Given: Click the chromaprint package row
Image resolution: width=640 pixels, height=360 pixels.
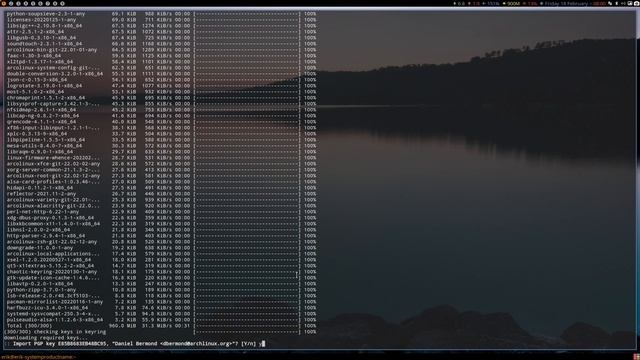Looking at the screenshot, I should [x=161, y=98].
